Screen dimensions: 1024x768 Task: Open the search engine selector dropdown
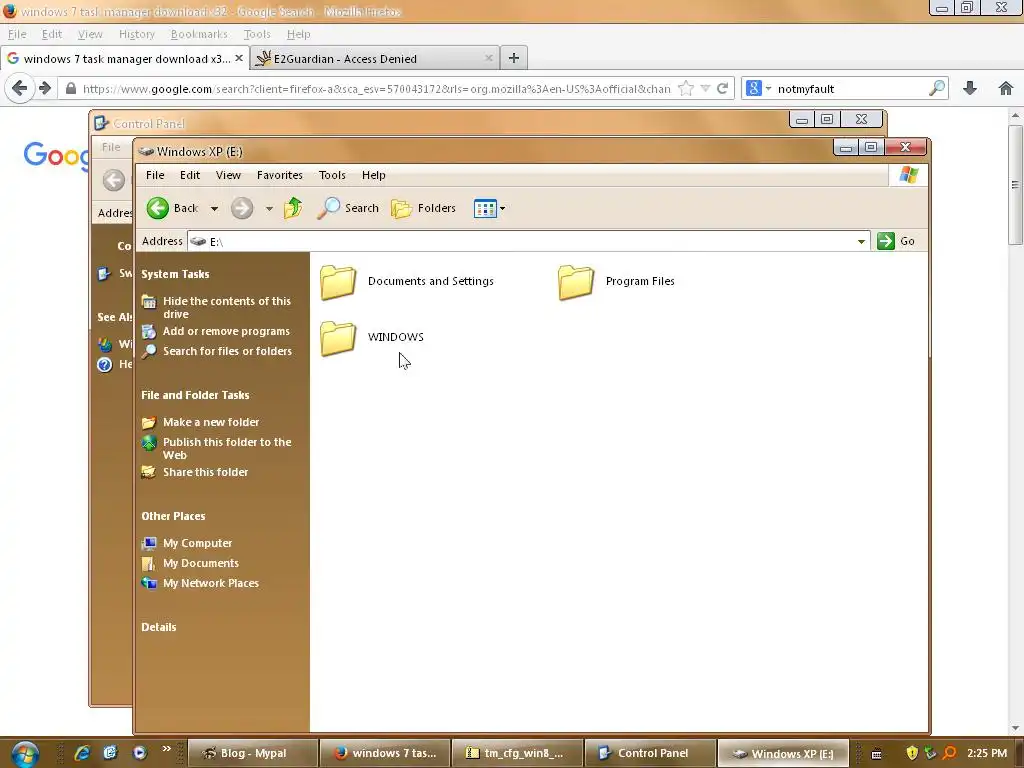tap(758, 88)
